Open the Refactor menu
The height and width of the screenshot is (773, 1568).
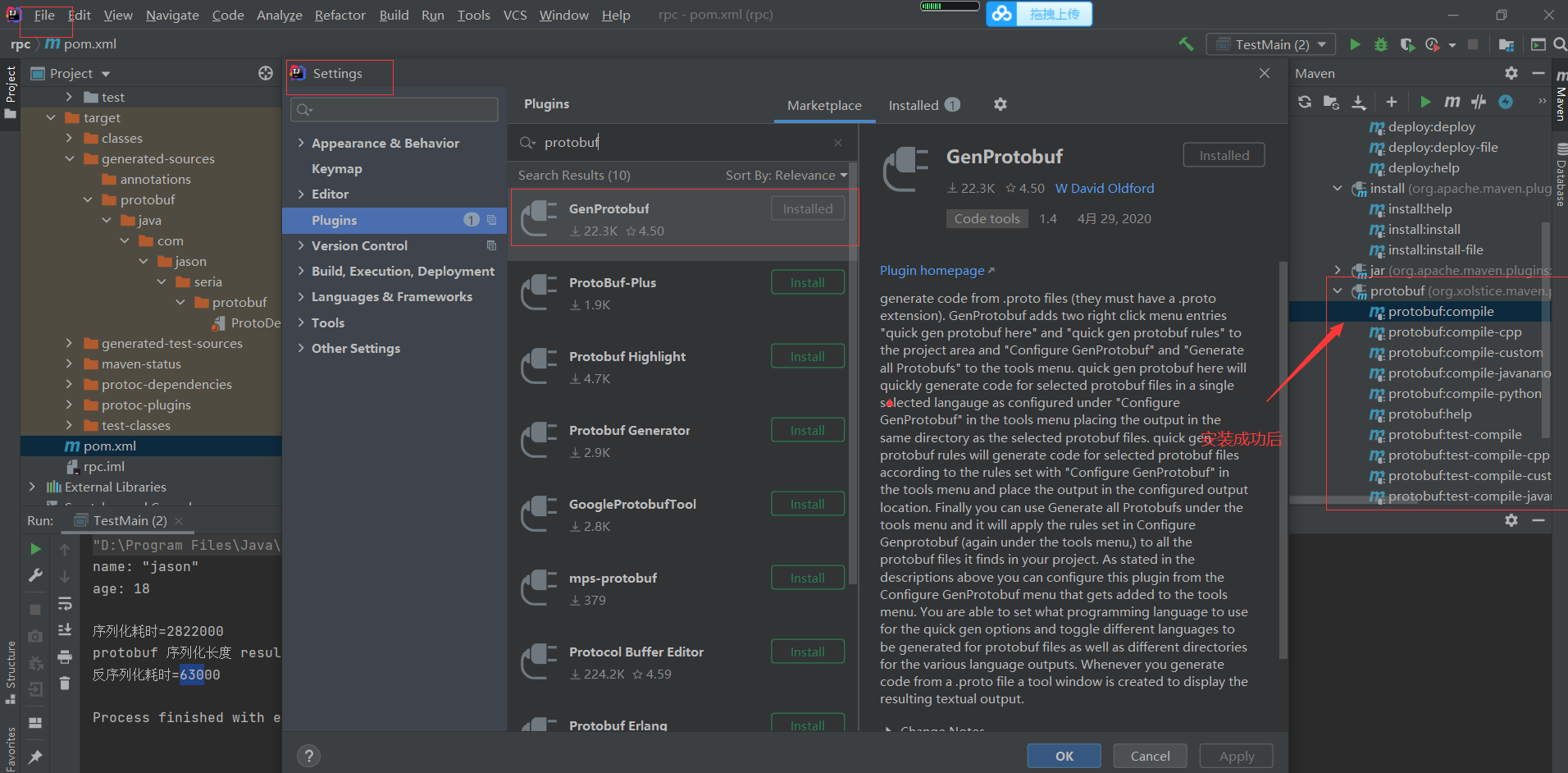340,15
